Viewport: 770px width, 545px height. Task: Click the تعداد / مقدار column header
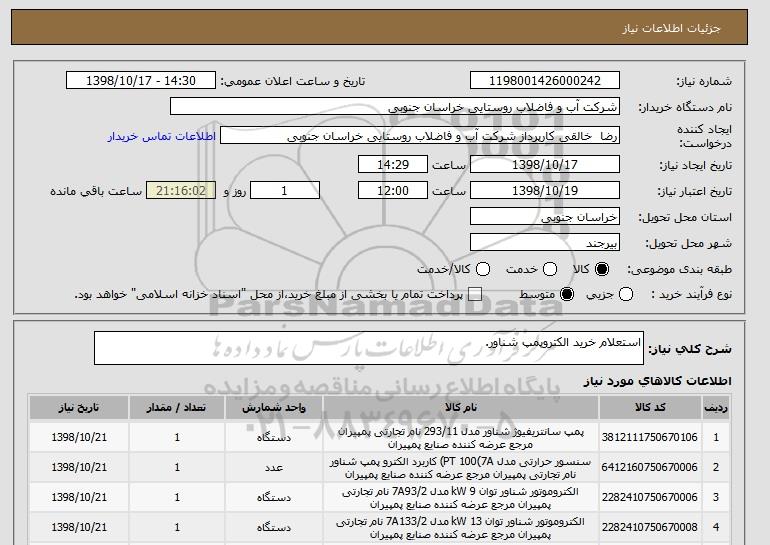[177, 408]
